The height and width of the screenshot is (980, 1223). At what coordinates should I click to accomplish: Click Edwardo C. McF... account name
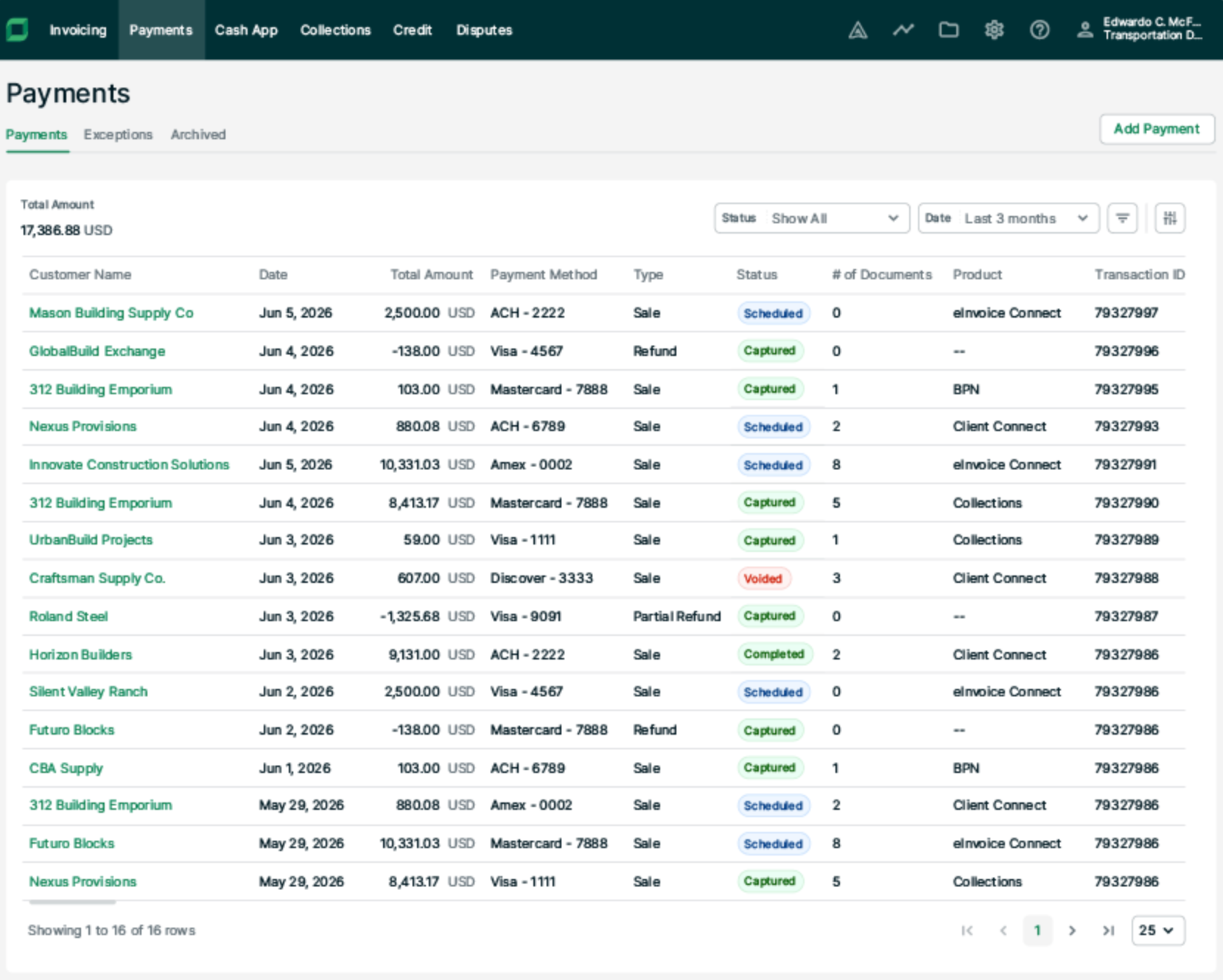point(1152,22)
